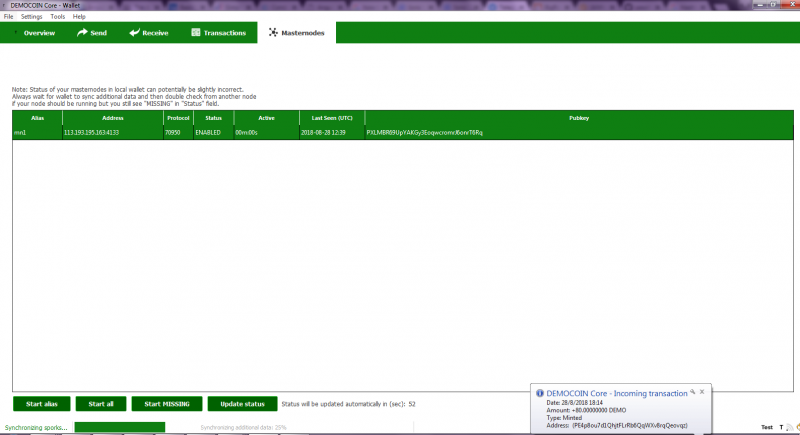800x435 pixels.
Task: Click protocol value 70950
Action: (x=178, y=133)
